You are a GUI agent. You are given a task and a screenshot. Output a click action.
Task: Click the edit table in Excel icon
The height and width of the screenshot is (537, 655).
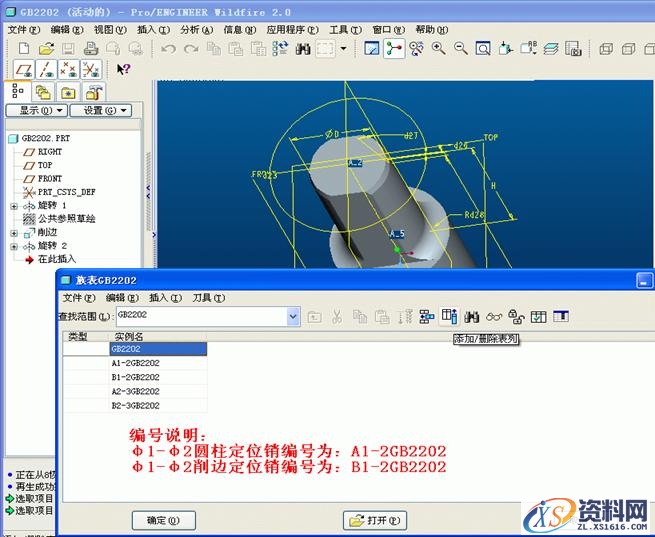tap(561, 317)
